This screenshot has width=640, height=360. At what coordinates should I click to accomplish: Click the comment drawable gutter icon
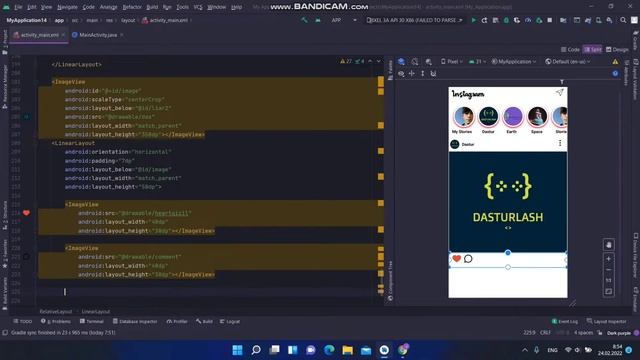pyautogui.click(x=27, y=257)
